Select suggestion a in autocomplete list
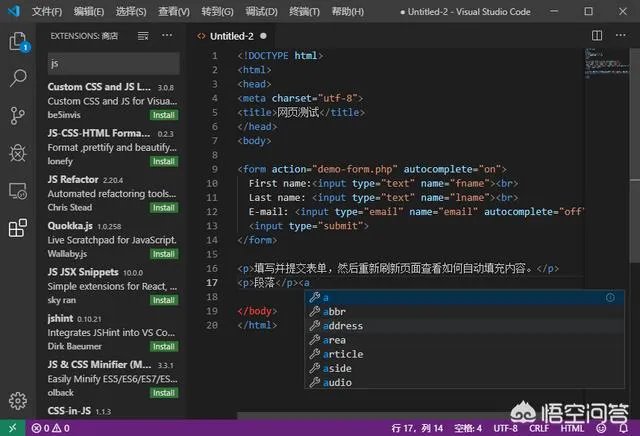The image size is (640, 436). click(x=464, y=298)
